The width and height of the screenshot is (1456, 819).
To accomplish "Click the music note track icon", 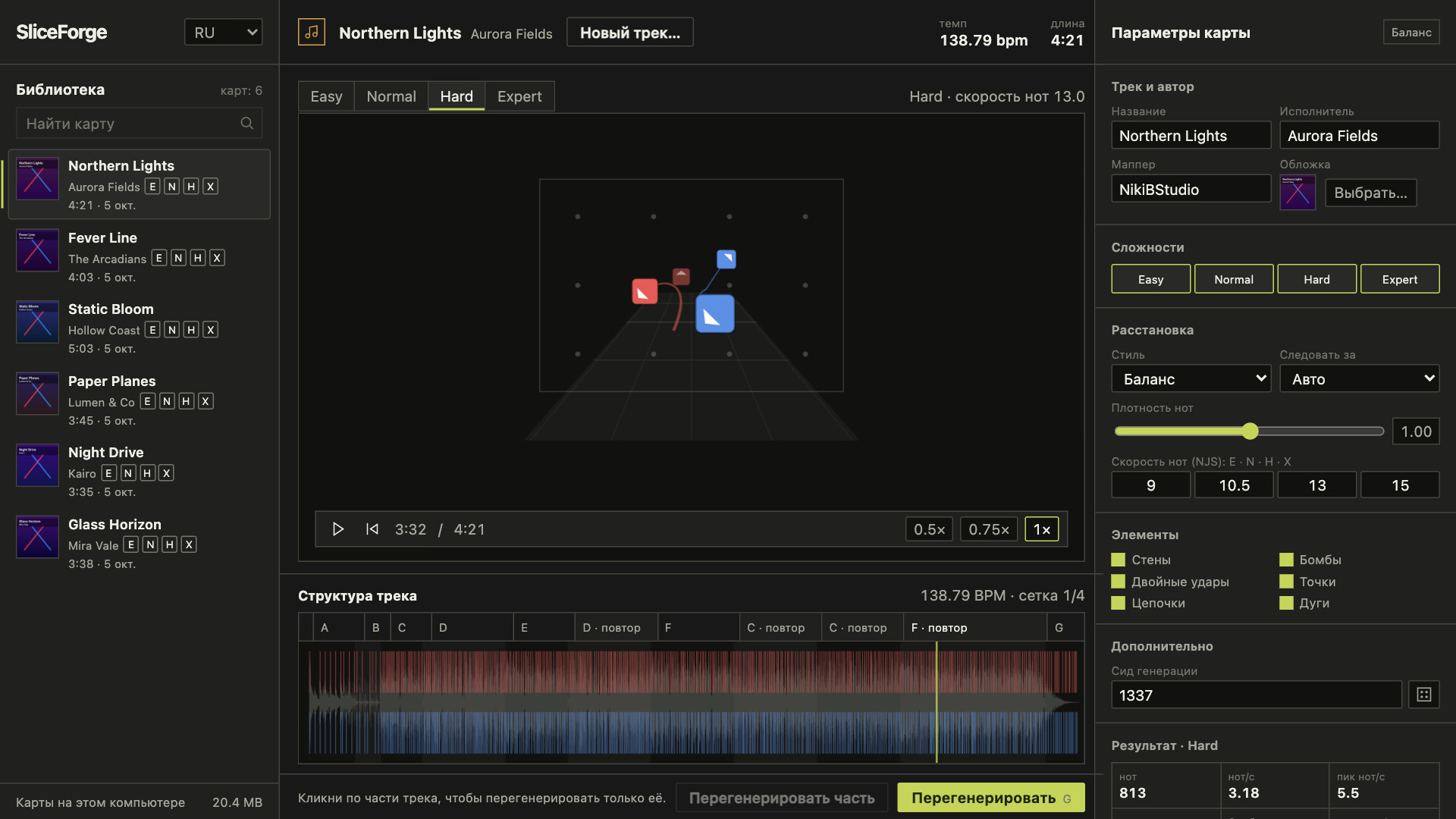I will pyautogui.click(x=312, y=32).
